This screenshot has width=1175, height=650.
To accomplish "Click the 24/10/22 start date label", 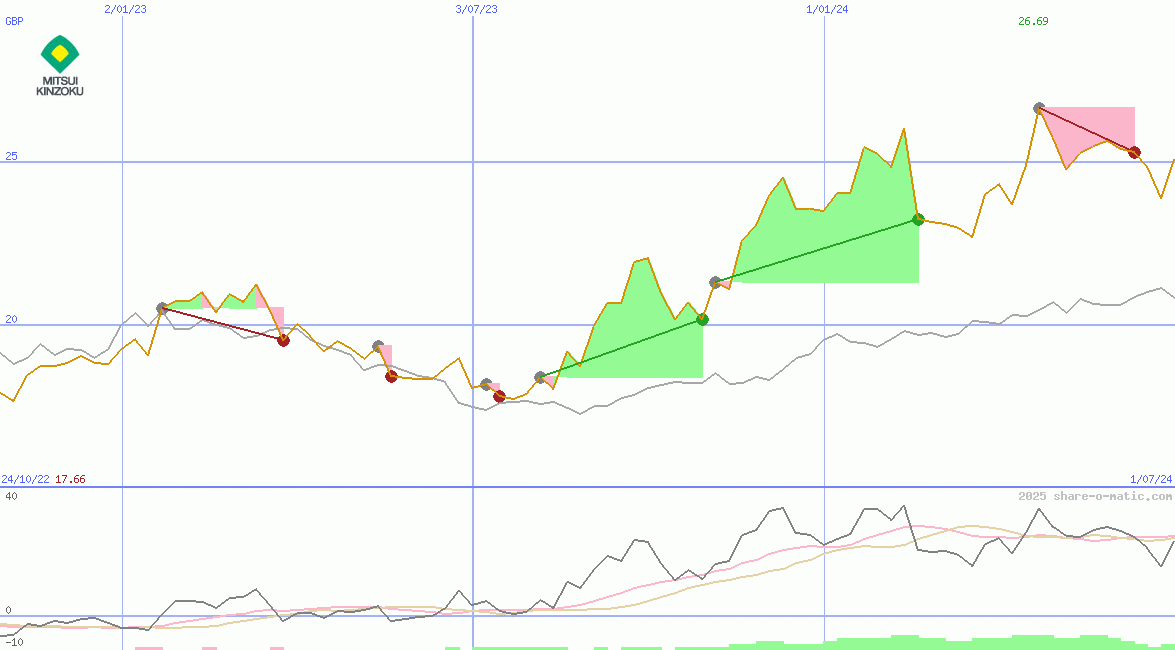I will 25,479.
